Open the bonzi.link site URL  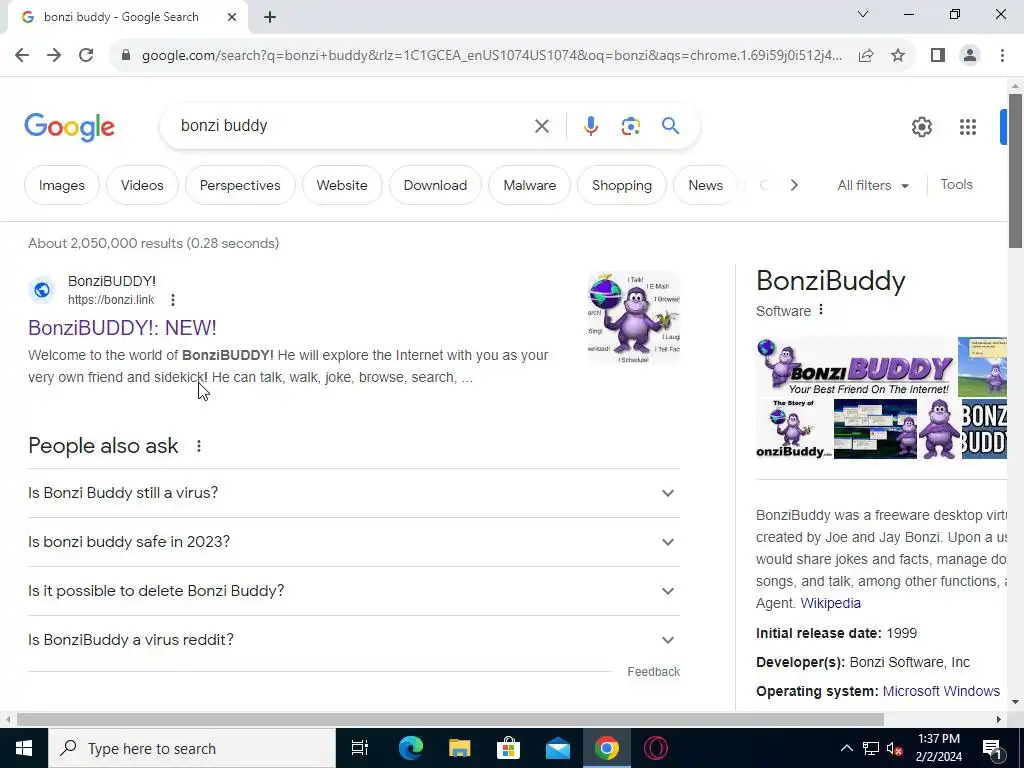[111, 300]
